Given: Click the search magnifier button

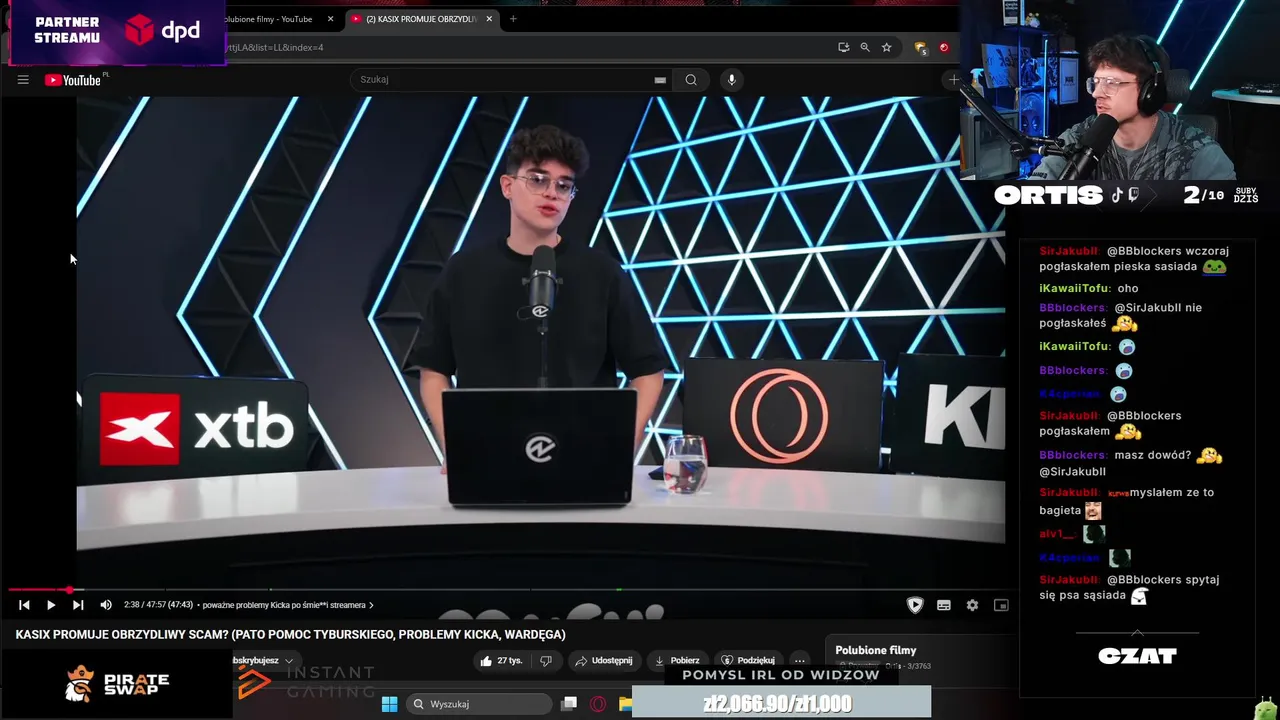Looking at the screenshot, I should [x=691, y=80].
